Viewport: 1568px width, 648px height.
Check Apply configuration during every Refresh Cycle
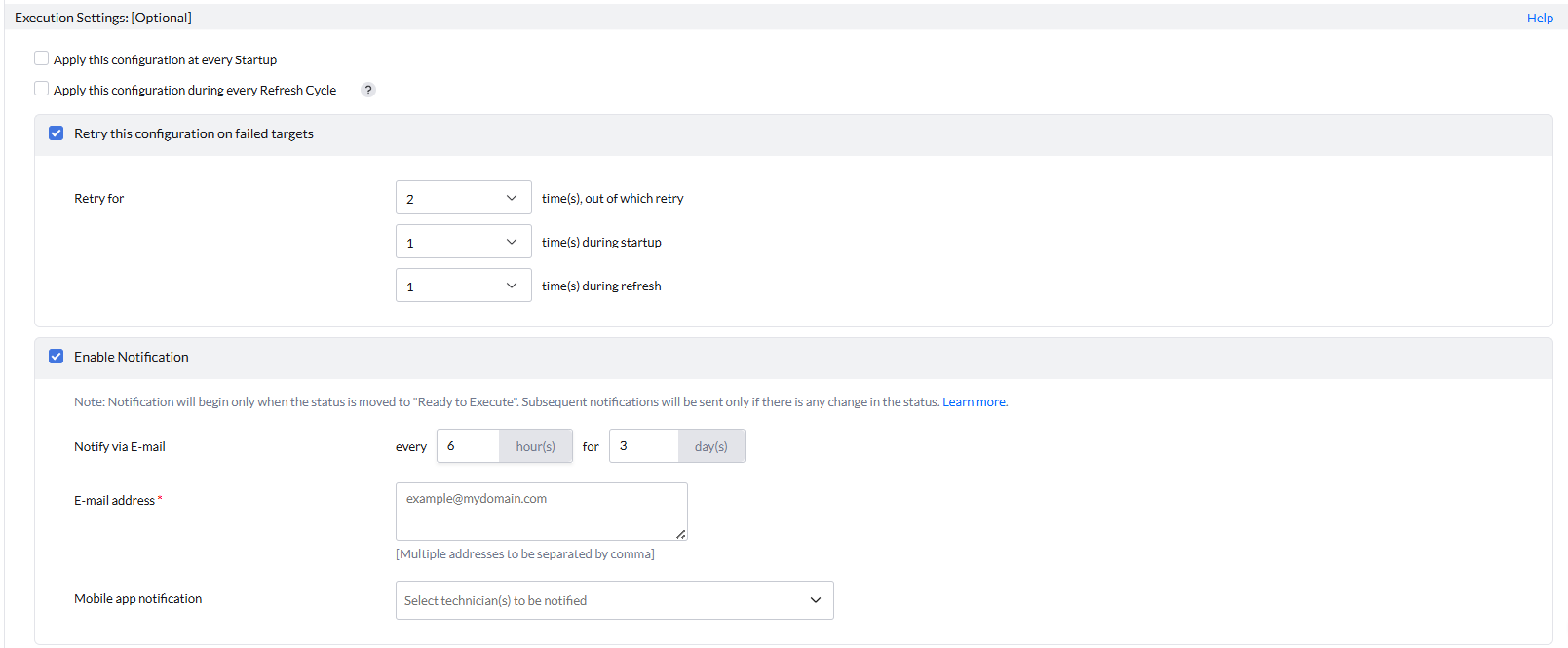pyautogui.click(x=41, y=89)
